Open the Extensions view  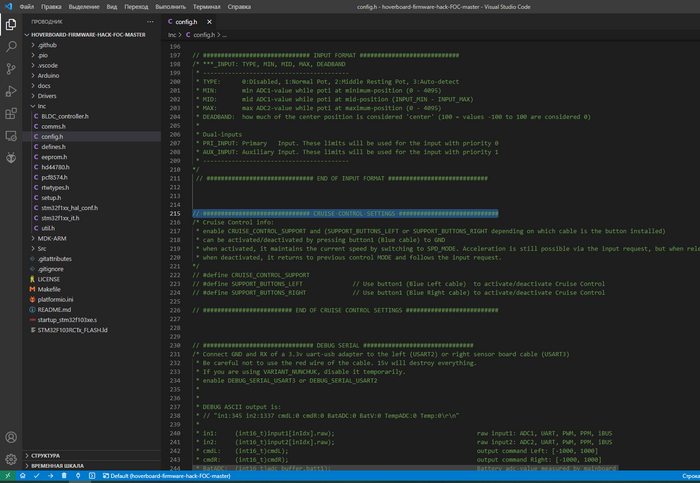(x=11, y=115)
